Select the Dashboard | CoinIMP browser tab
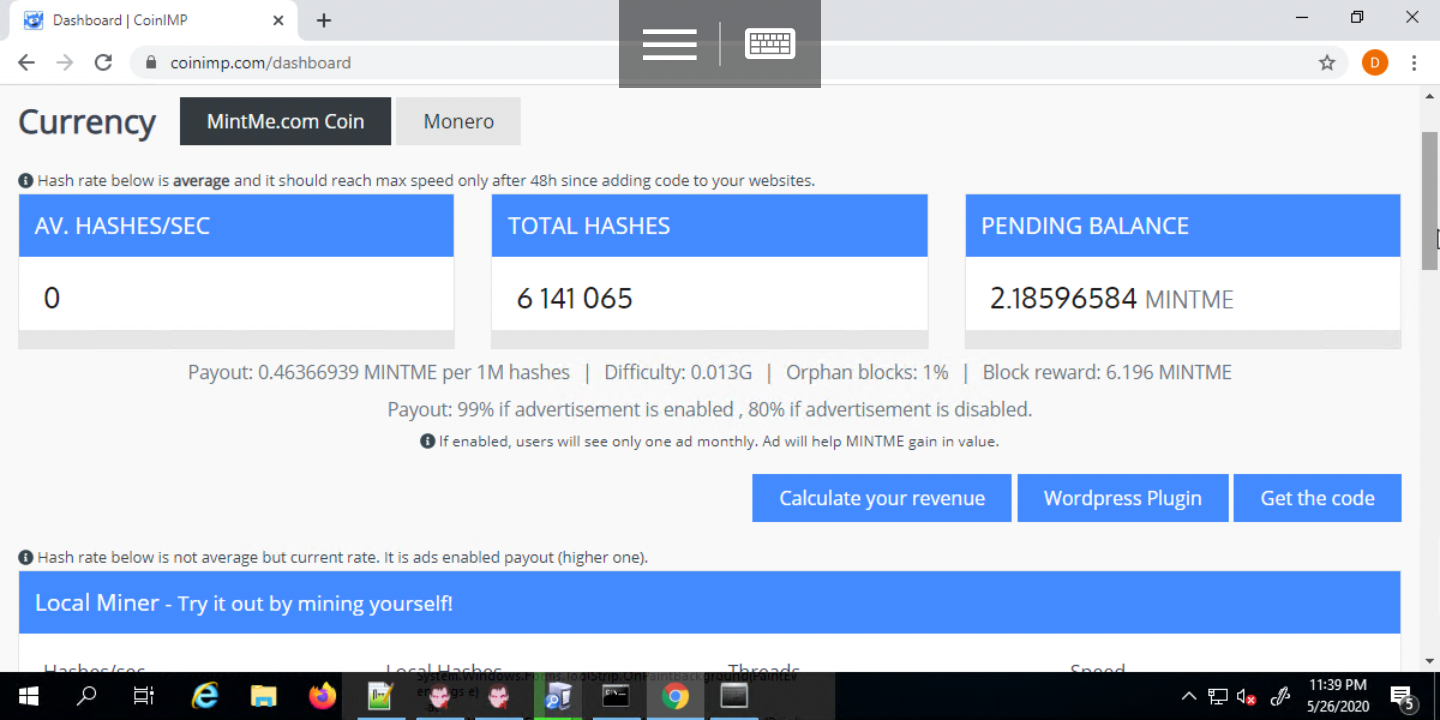Viewport: 1440px width, 720px height. [152, 20]
